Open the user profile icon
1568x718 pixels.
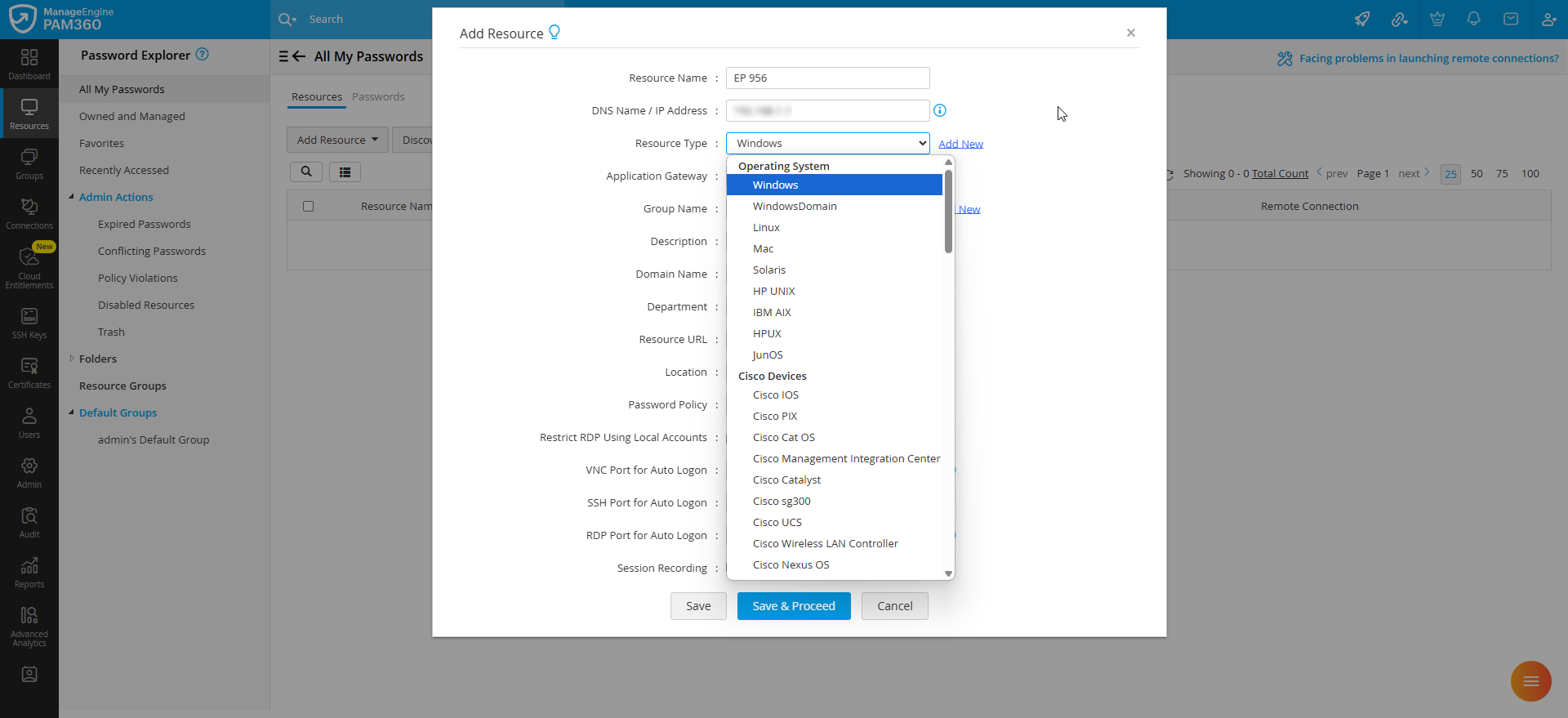point(1548,19)
